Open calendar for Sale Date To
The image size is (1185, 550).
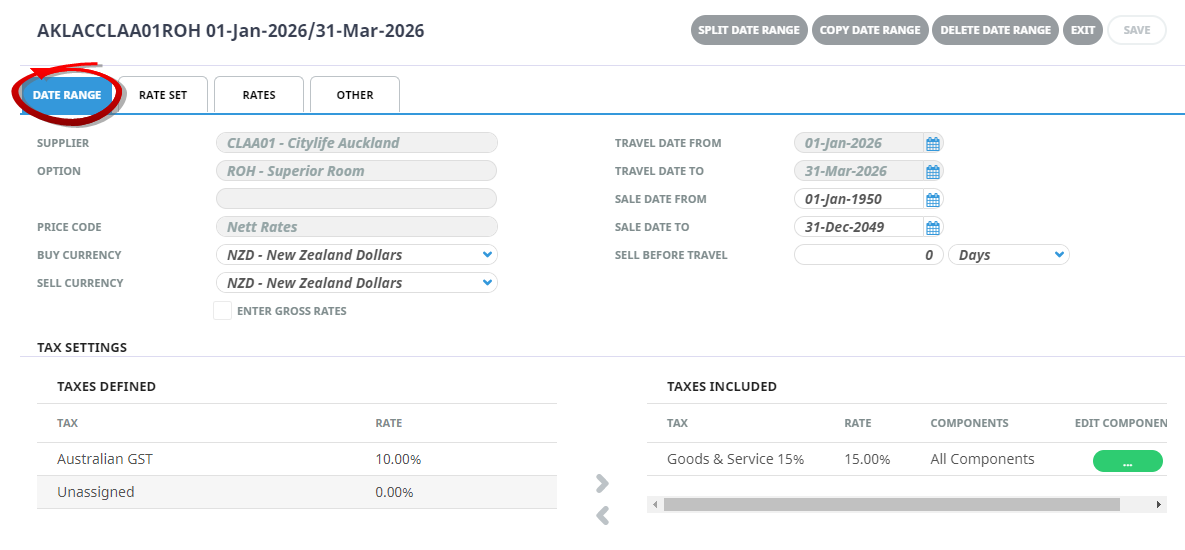point(932,227)
